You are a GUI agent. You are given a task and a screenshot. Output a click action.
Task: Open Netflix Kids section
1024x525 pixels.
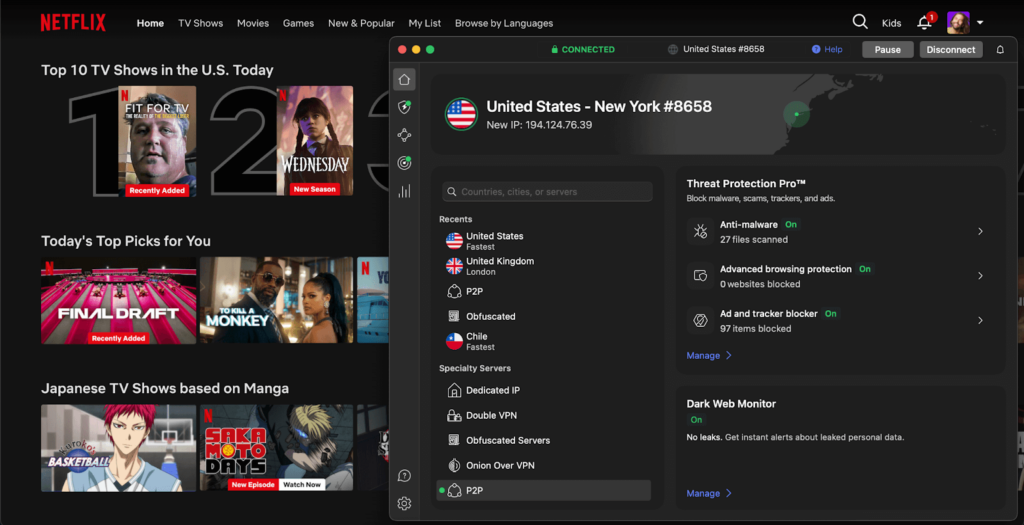(891, 23)
